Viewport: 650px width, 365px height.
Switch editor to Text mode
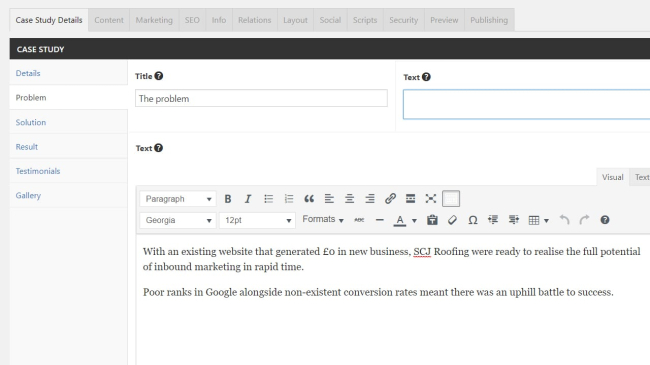[641, 177]
